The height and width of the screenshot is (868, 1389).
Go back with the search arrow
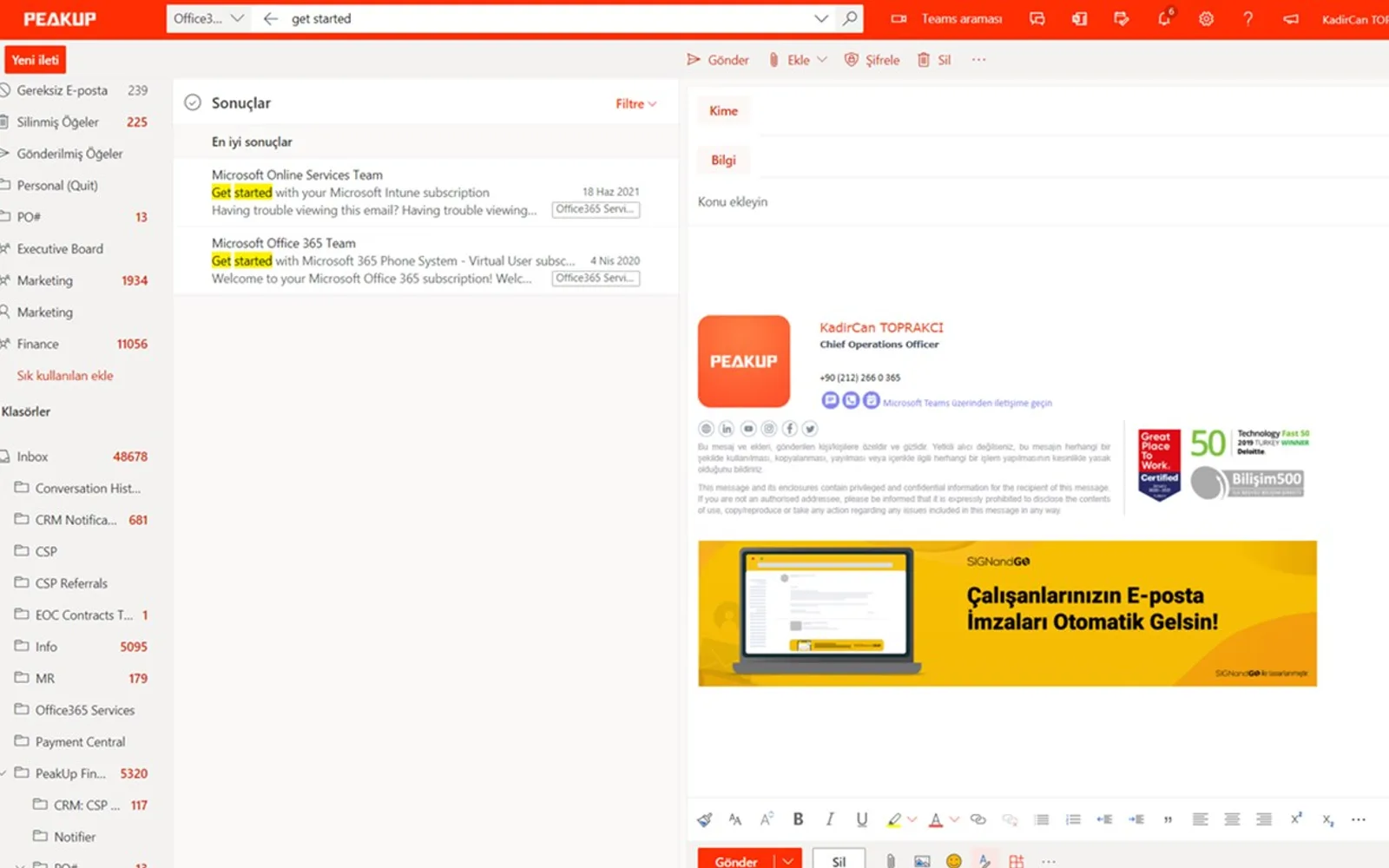[x=271, y=18]
